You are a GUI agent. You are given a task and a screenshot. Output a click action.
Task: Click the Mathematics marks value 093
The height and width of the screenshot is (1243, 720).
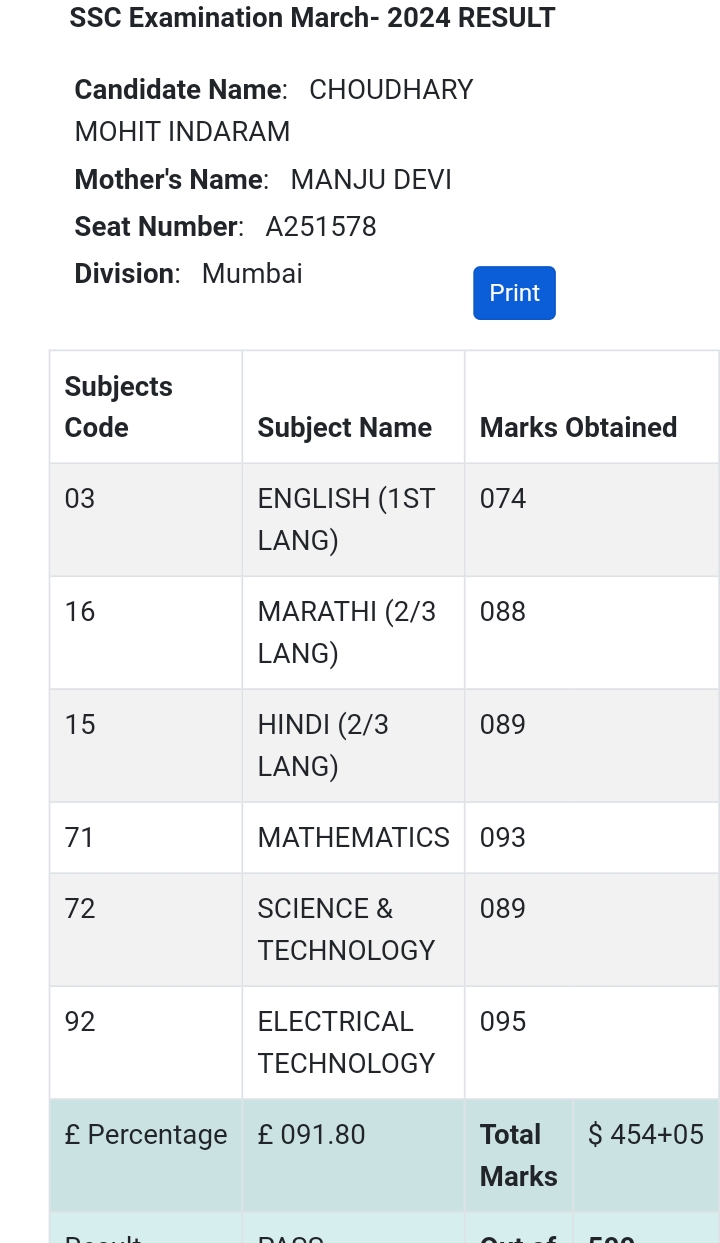point(503,838)
